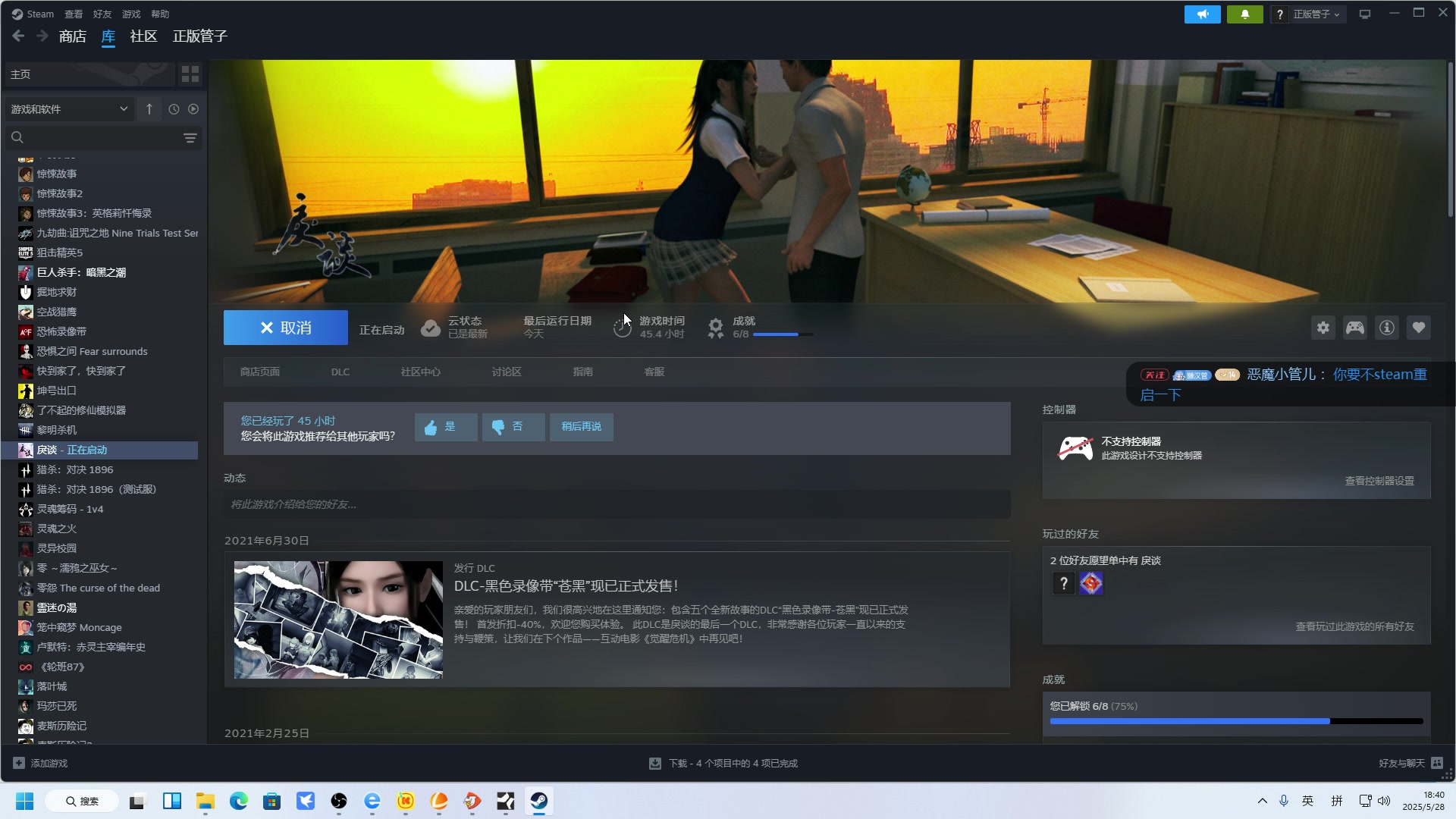Open the 游戏 menu
Screen dimensions: 1456x819
point(131,14)
